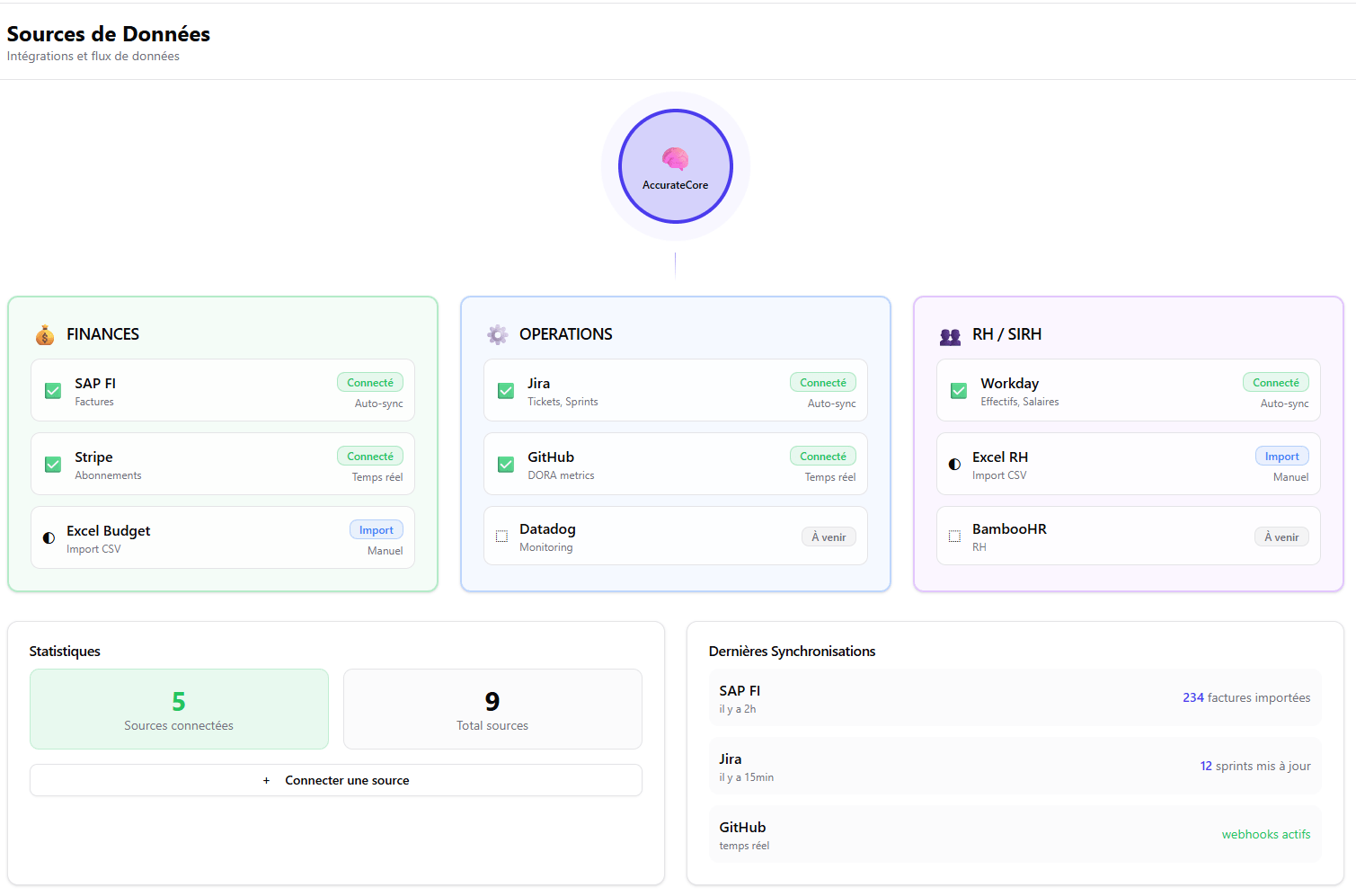The image size is (1356, 896).
Task: Check the BambooHR empty checkbox
Action: point(954,537)
